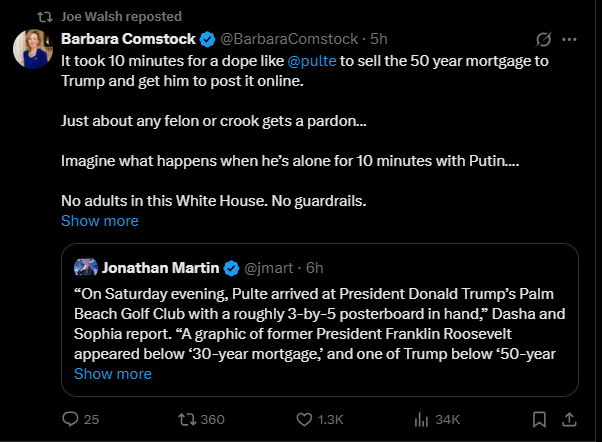Image resolution: width=602 pixels, height=442 pixels.
Task: Click Barbara Comstock's blue verified badge
Action: pos(207,40)
